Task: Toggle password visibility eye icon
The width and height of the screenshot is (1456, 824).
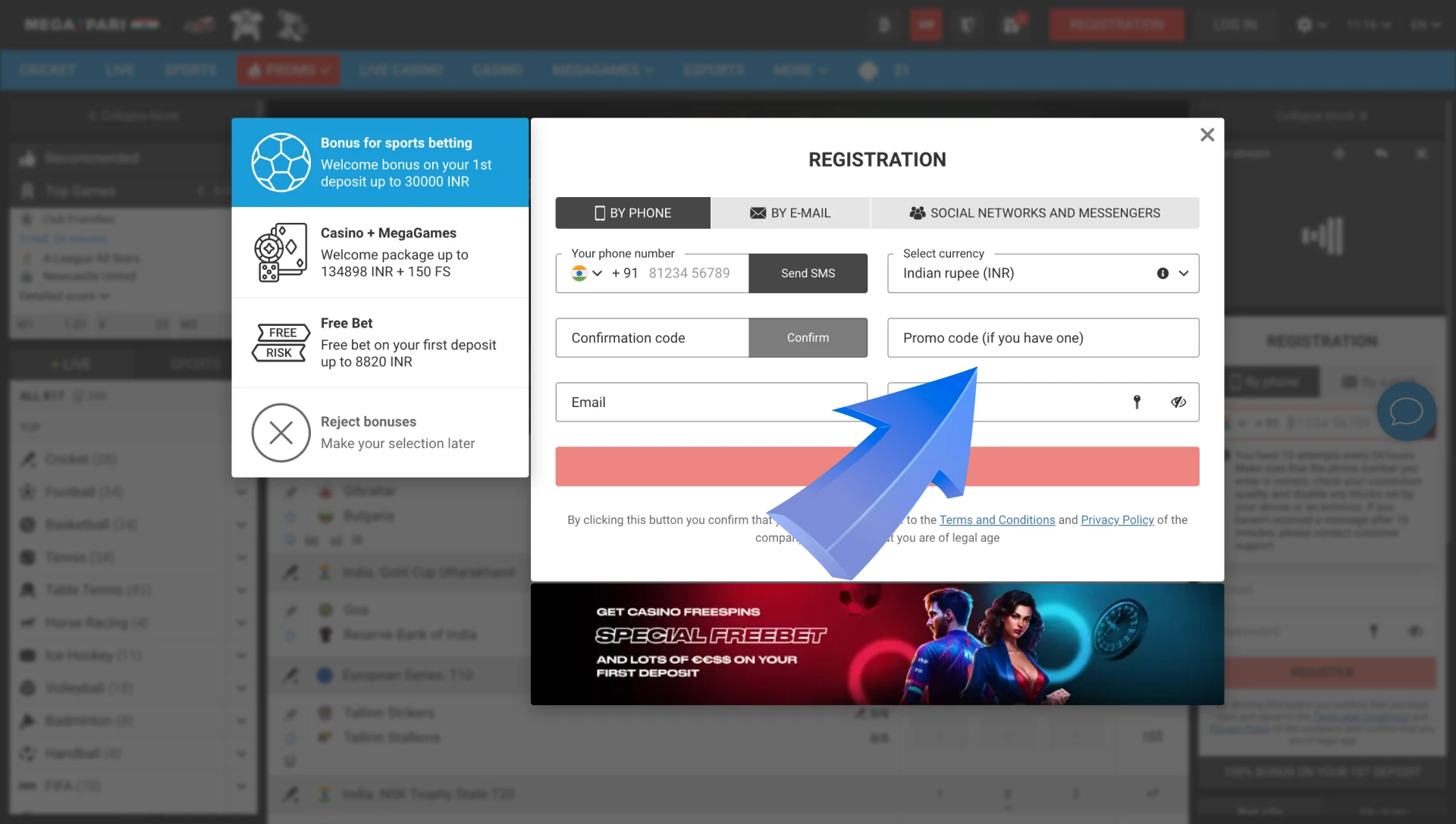Action: tap(1178, 403)
